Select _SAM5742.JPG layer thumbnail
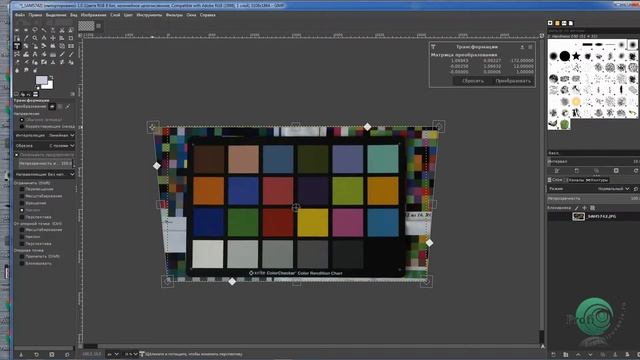Image resolution: width=640 pixels, height=360 pixels. coord(578,217)
